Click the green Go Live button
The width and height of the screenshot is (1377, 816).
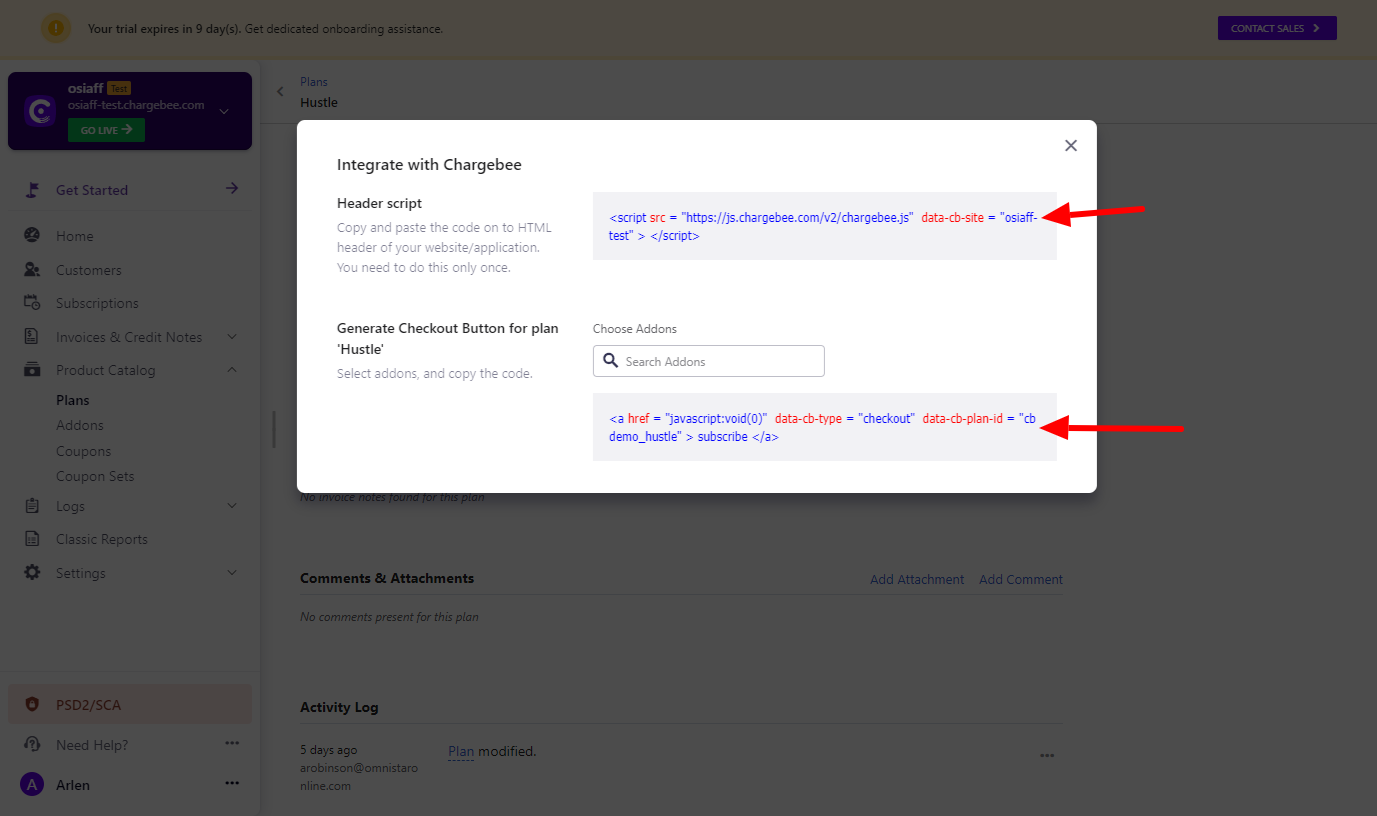tap(106, 130)
